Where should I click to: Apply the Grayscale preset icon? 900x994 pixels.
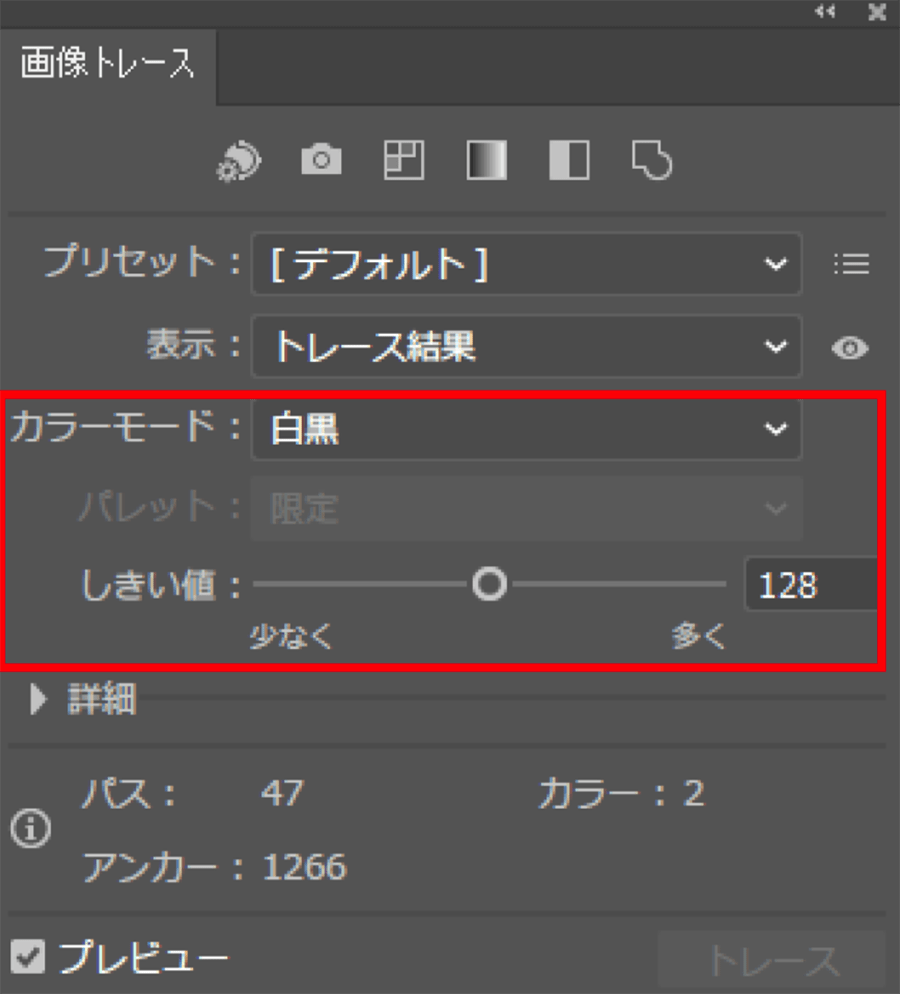click(487, 160)
